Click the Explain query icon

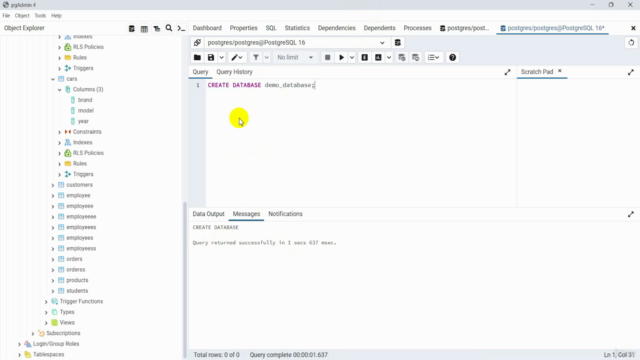pos(364,58)
